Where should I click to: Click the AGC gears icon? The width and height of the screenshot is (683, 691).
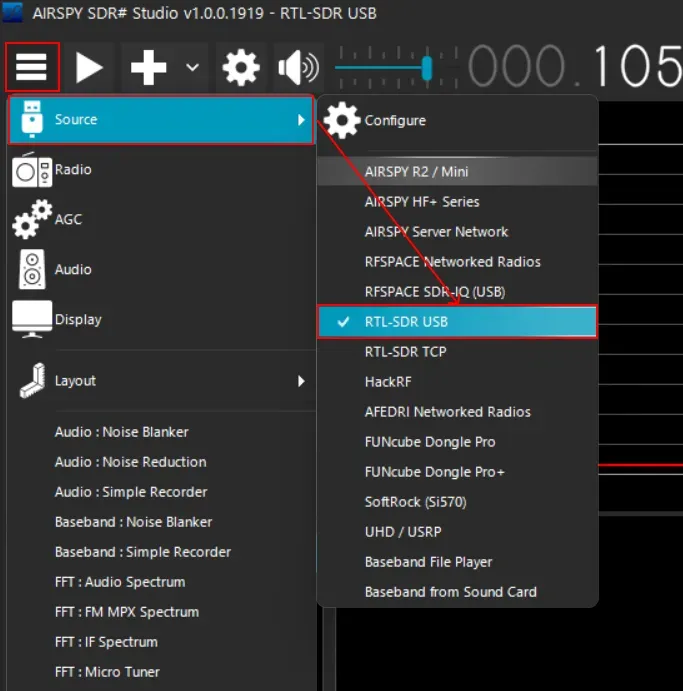pos(32,219)
